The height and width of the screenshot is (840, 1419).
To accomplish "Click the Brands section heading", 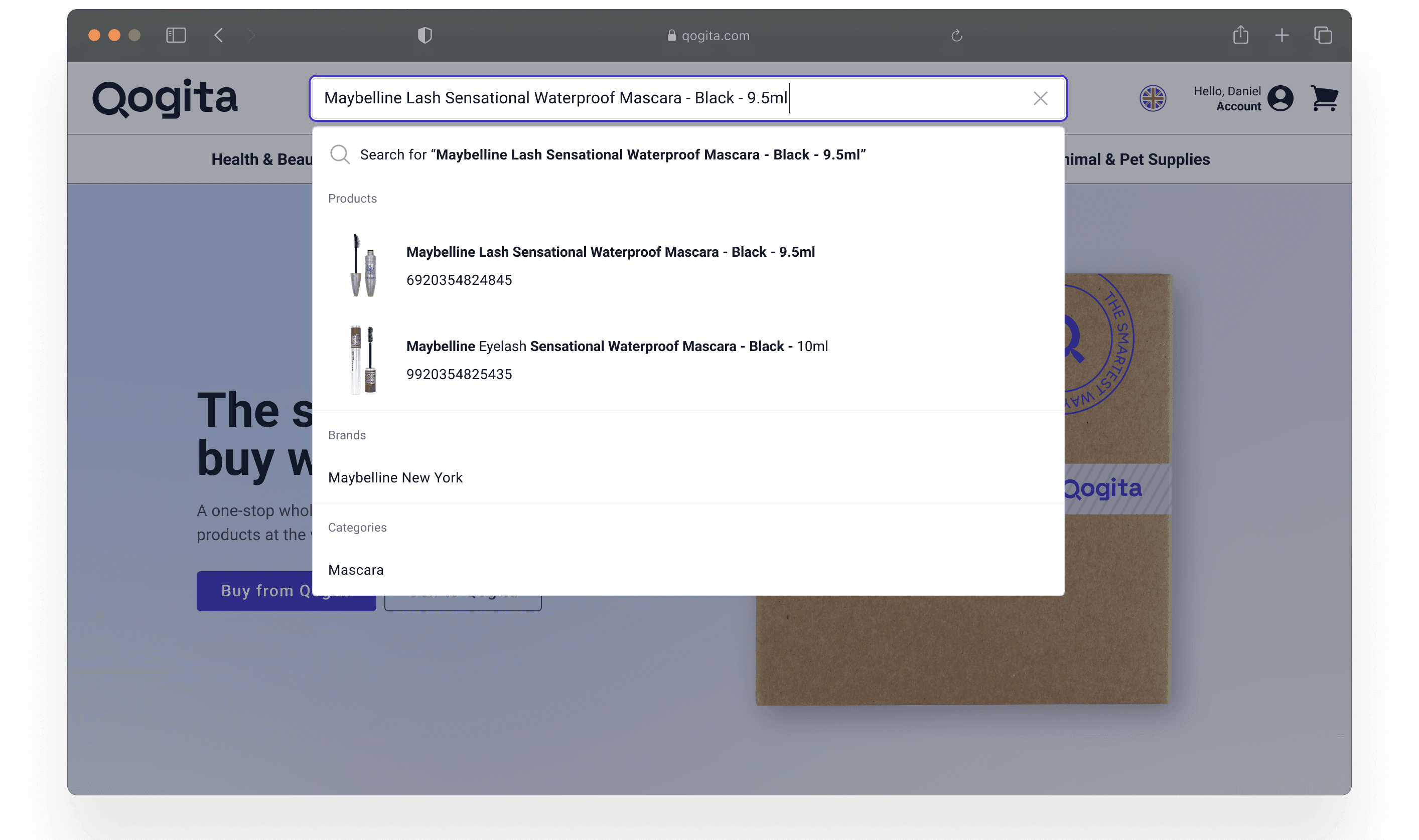I will pos(347,435).
